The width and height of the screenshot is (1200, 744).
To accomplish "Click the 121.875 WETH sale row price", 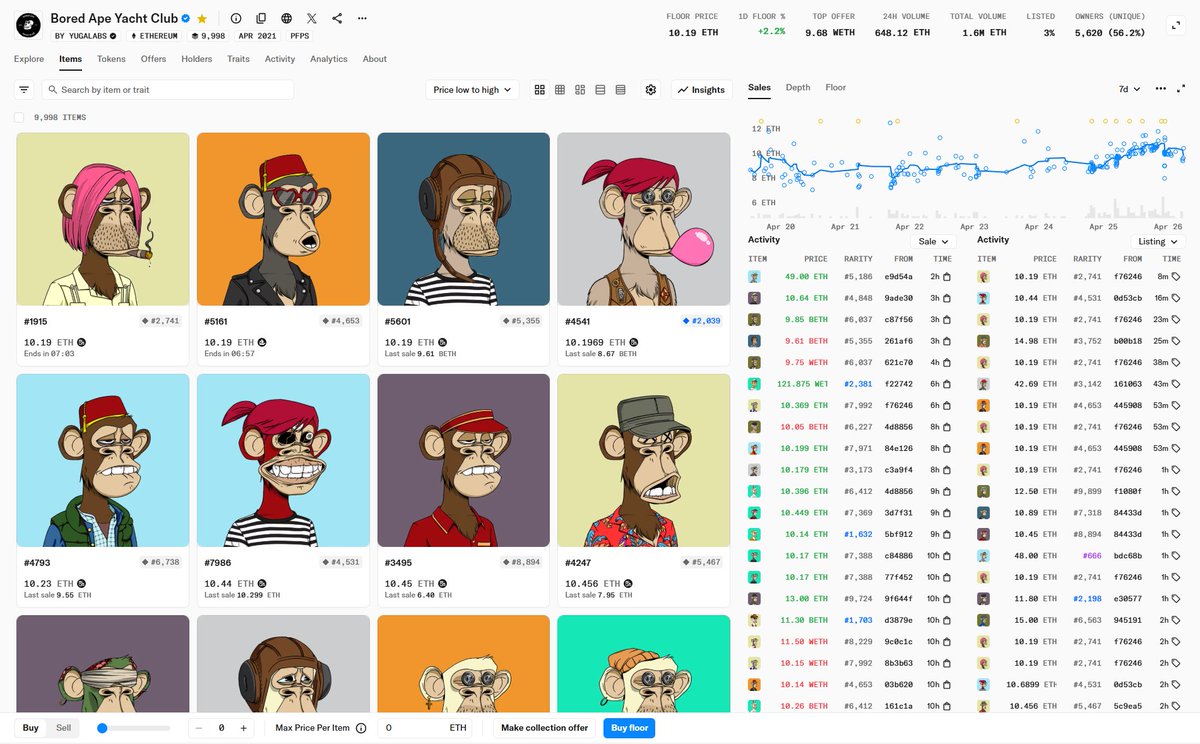I will click(x=802, y=384).
